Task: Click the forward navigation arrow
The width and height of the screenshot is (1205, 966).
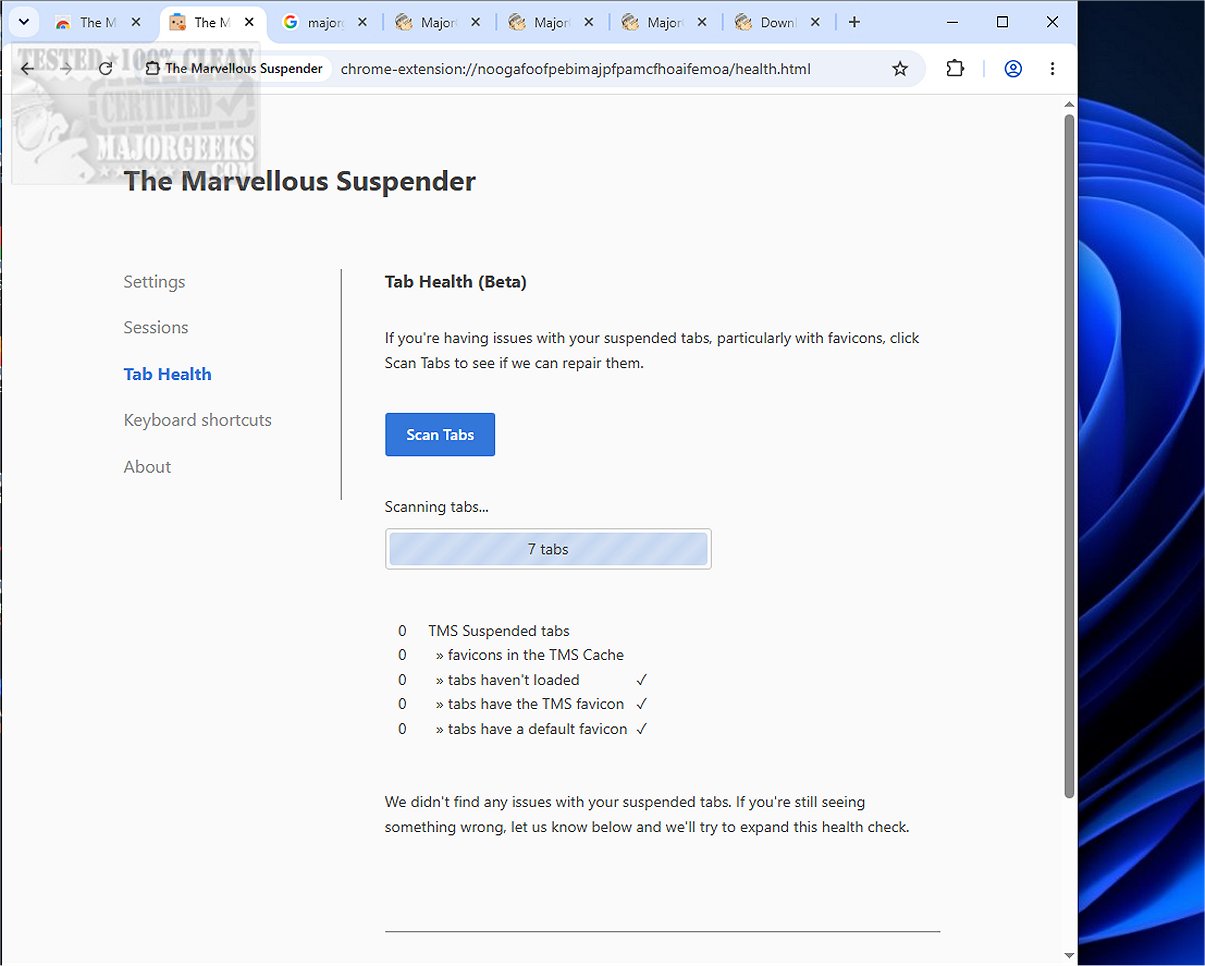Action: 66,69
